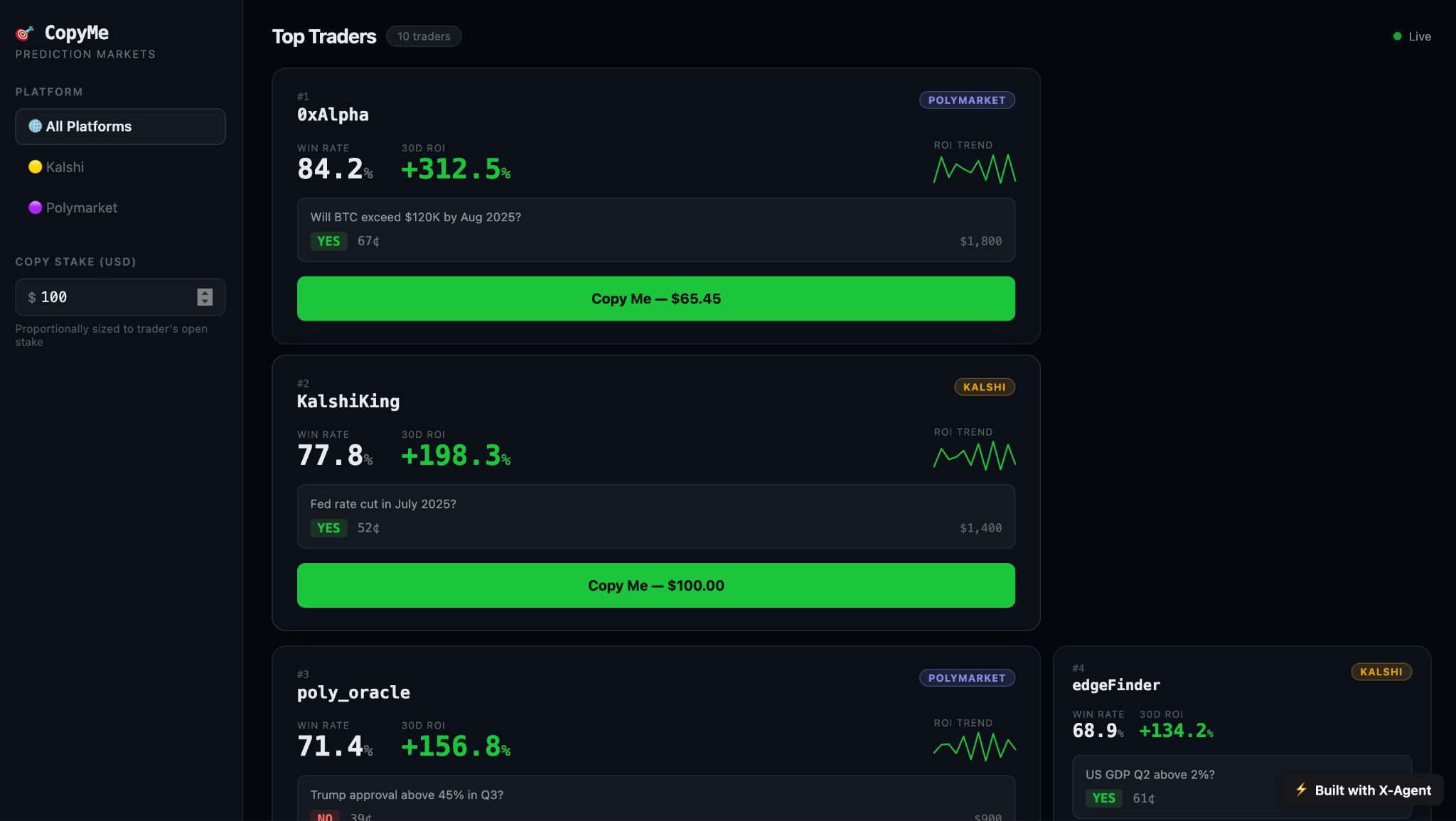Screen dimensions: 1456x821
Task: Click KalshiKing ROI trend sparkline
Action: (975, 456)
